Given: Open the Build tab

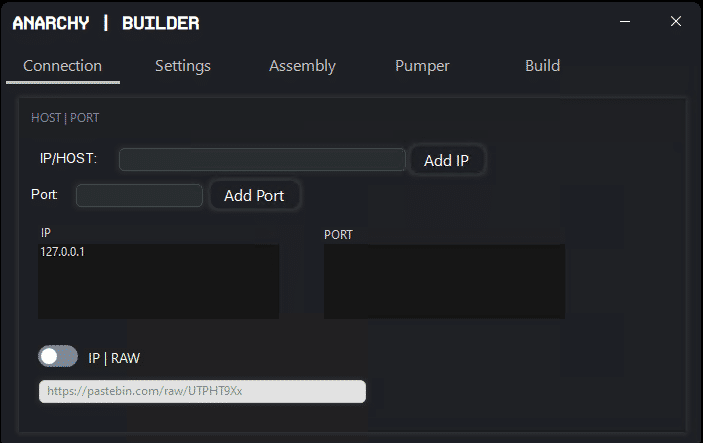Looking at the screenshot, I should click(542, 66).
